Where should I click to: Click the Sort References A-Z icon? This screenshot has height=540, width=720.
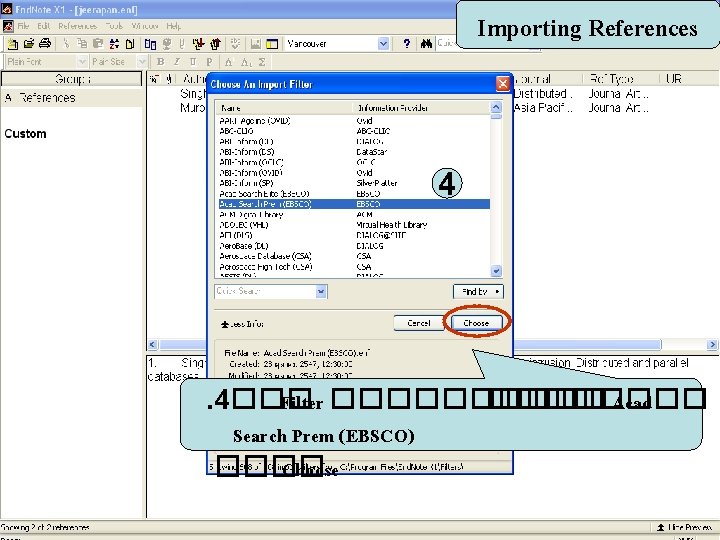114,44
